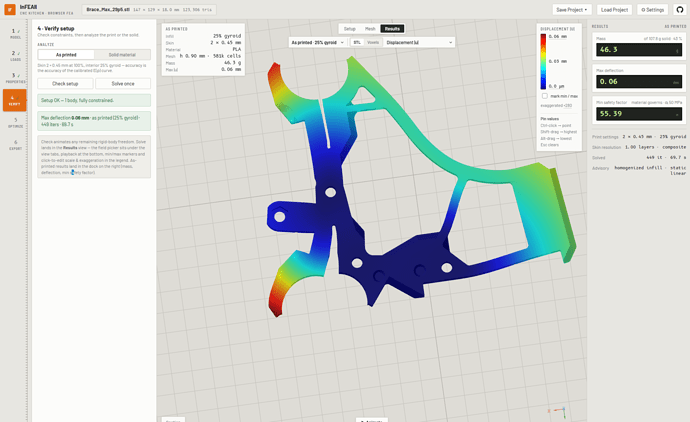The image size is (690, 422).
Task: Click the orange InFEAR logo icon
Action: click(x=10, y=9)
